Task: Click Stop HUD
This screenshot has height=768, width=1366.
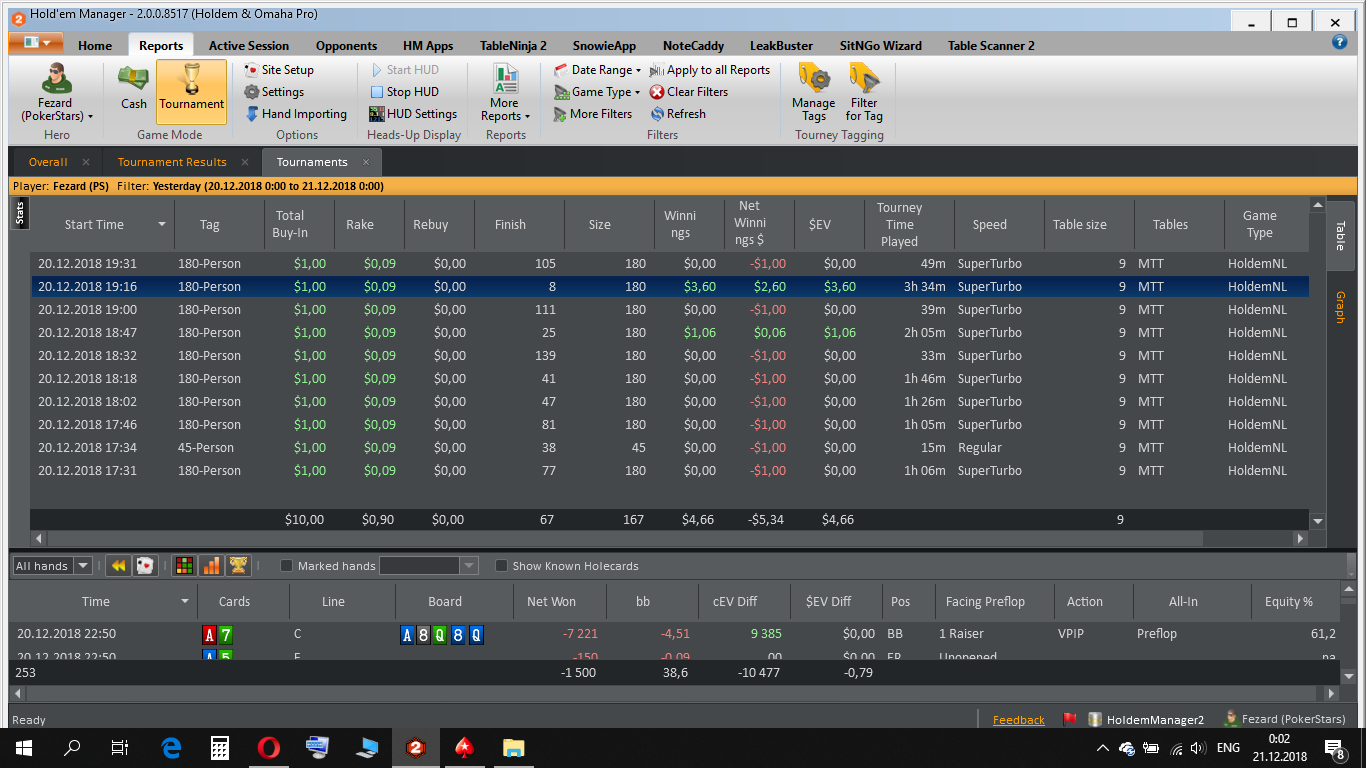Action: (x=404, y=92)
